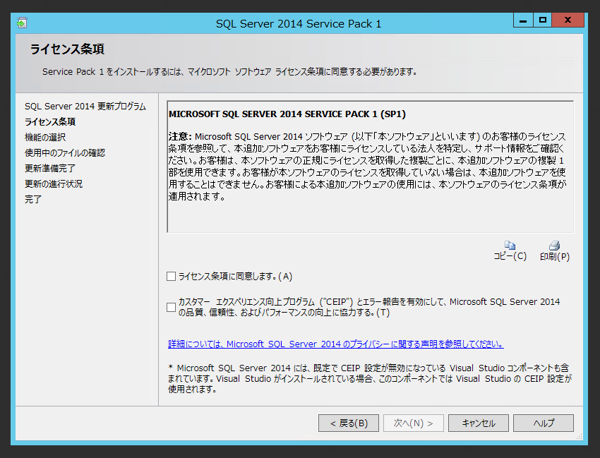Click inside the license terms text box

click(370, 166)
